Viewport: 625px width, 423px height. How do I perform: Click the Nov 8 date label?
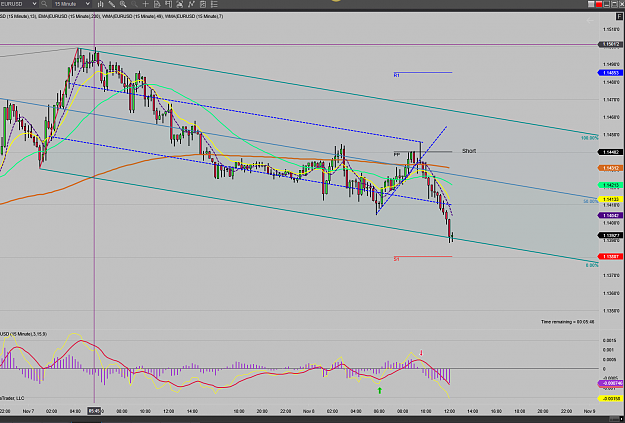coord(309,411)
